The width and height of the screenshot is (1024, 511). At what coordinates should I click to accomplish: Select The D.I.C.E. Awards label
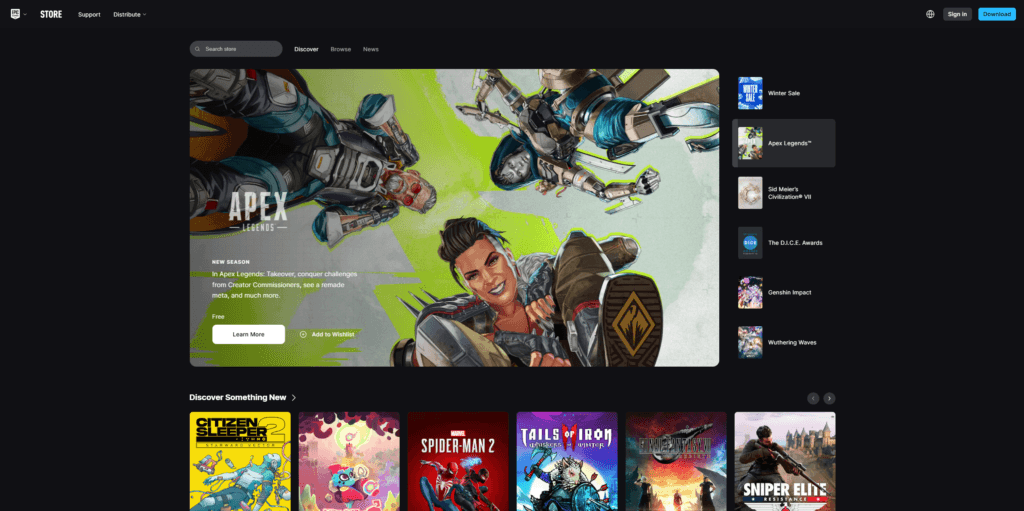(x=795, y=242)
